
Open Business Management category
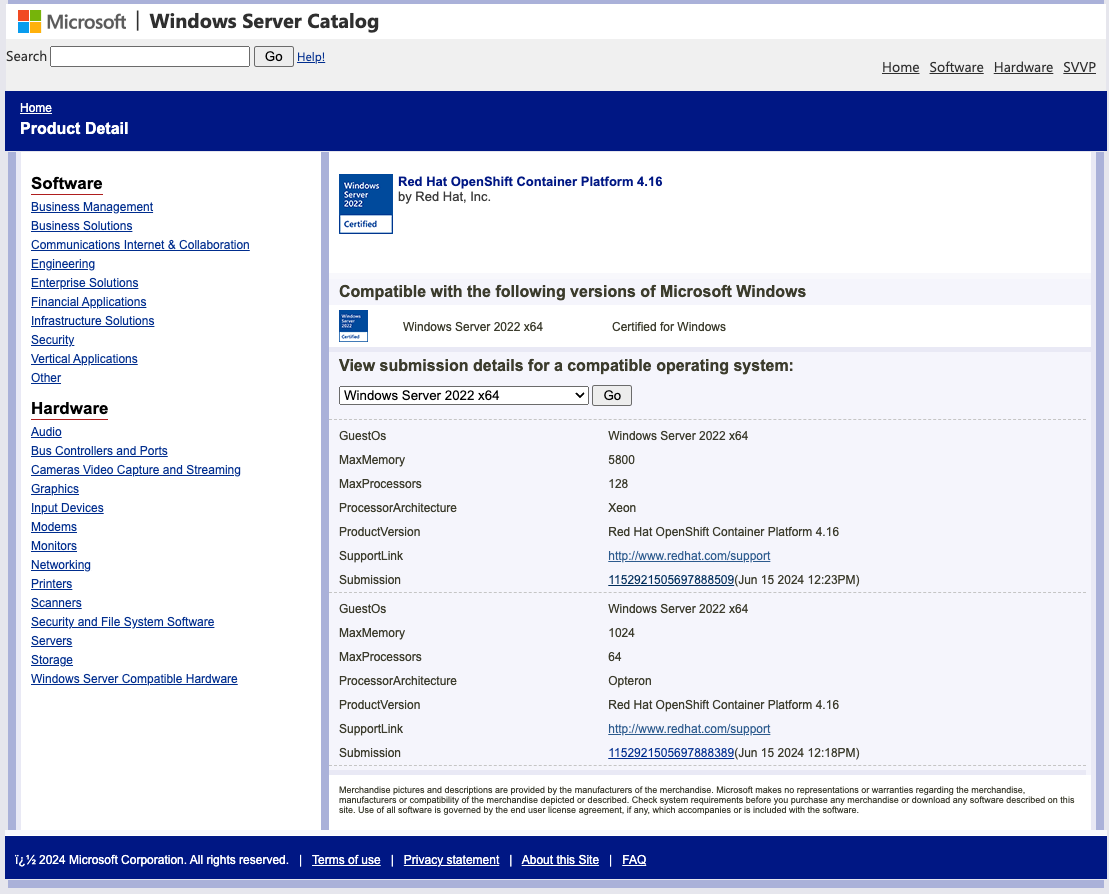[x=92, y=207]
